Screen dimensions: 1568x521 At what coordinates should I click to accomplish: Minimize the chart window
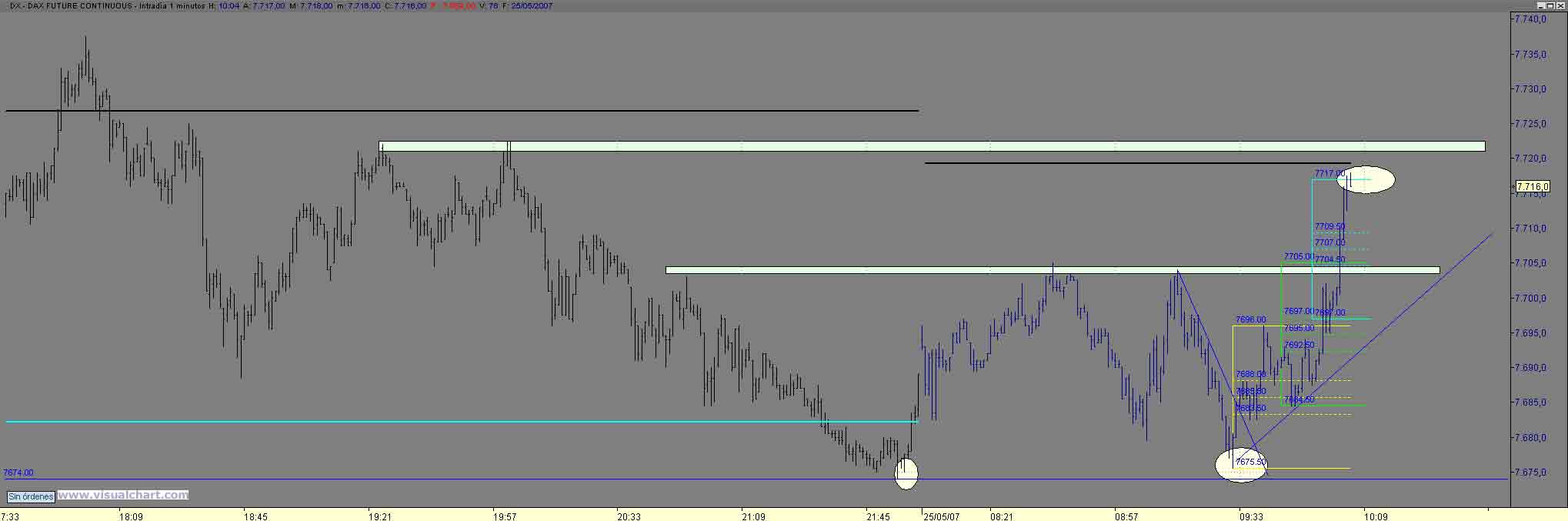1543,5
